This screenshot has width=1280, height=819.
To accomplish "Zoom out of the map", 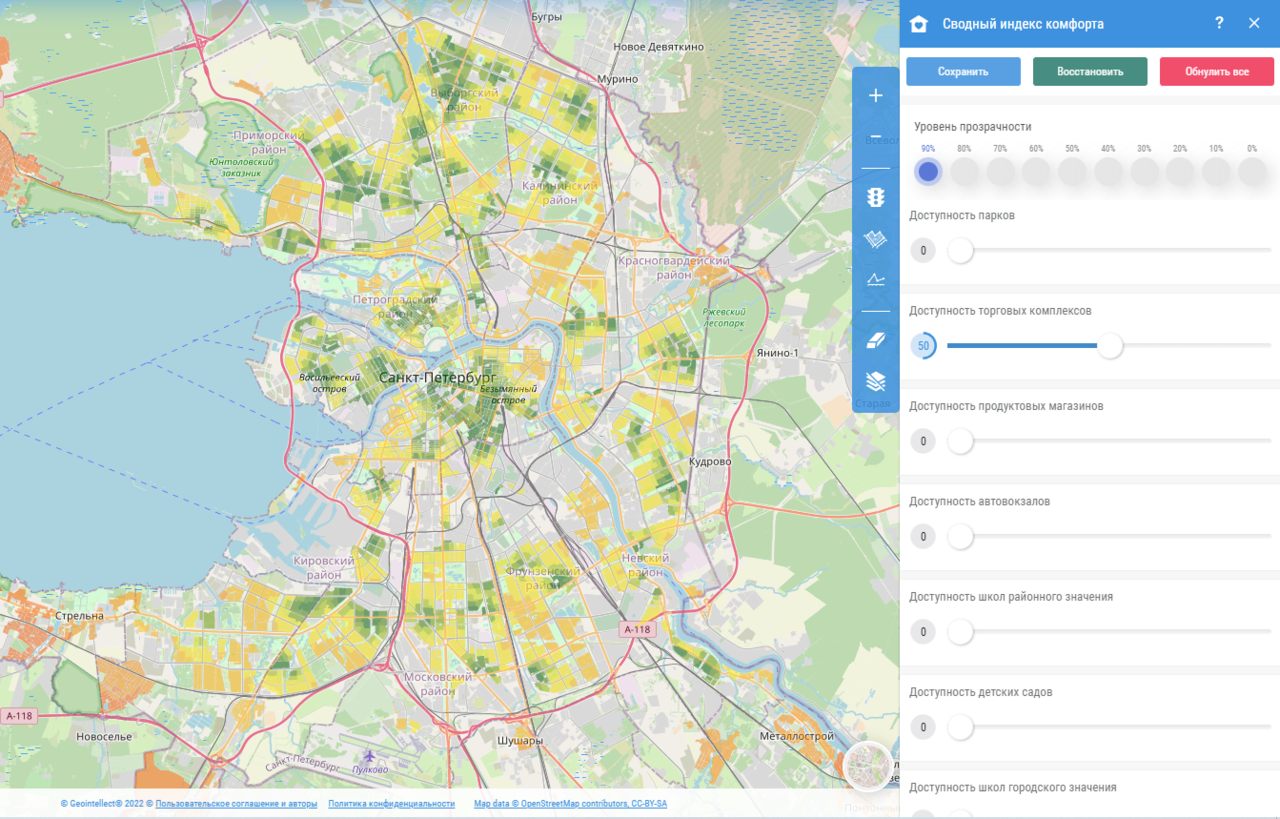I will (x=876, y=137).
